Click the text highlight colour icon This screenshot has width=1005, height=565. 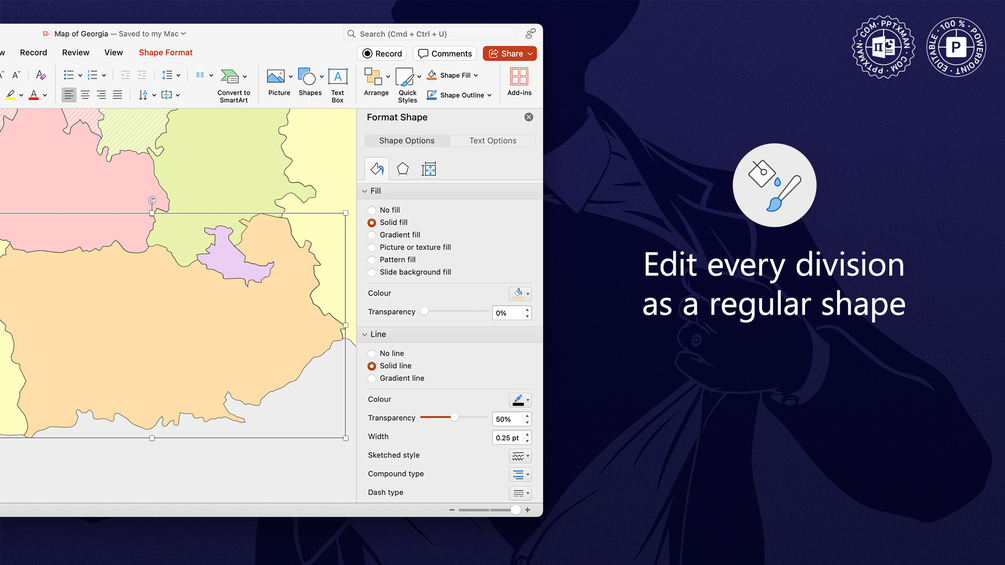pyautogui.click(x=10, y=95)
